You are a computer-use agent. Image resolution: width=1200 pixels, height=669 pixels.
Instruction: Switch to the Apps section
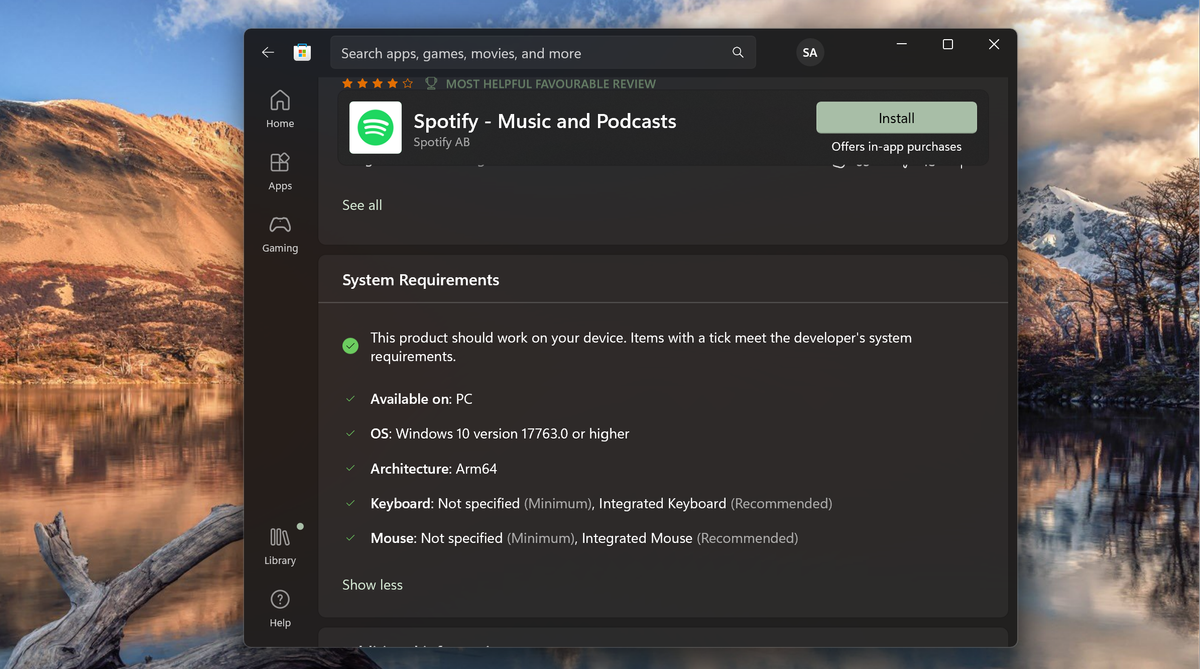280,171
